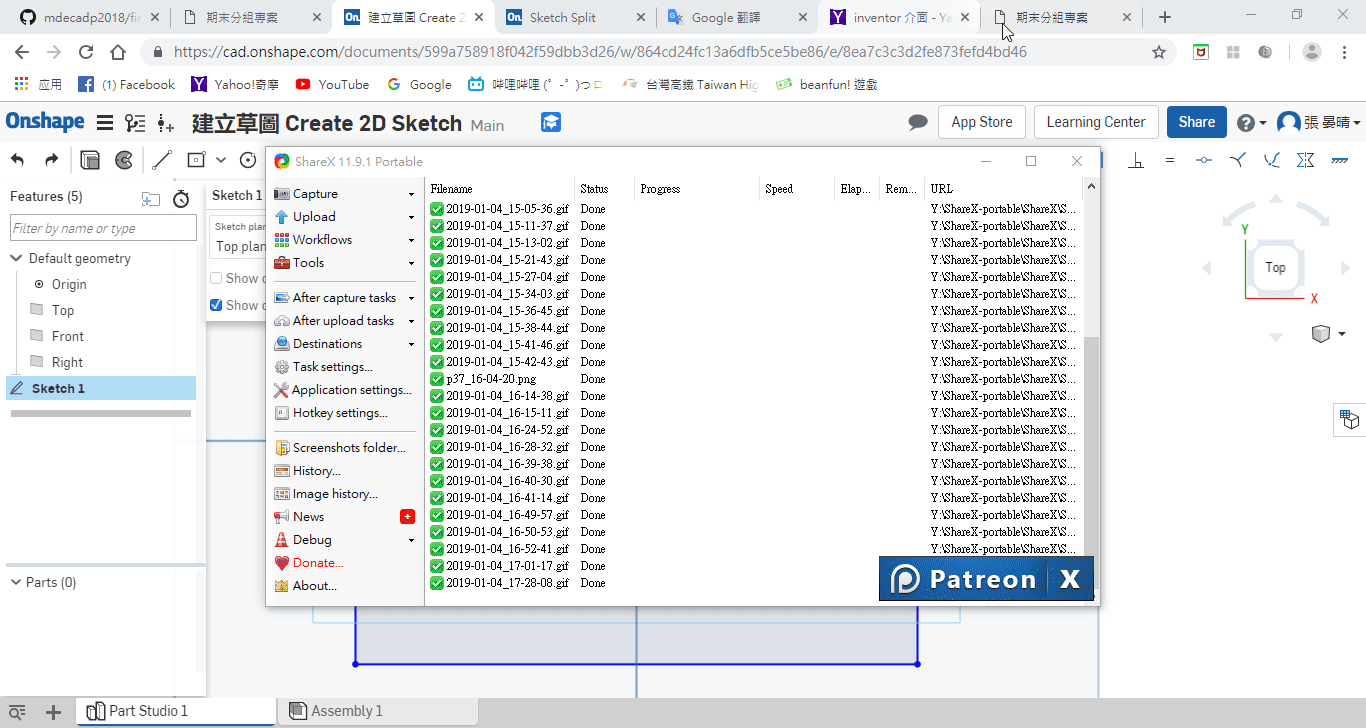This screenshot has width=1366, height=728.
Task: Click the tab manager icon at bottom left
Action: (x=17, y=712)
